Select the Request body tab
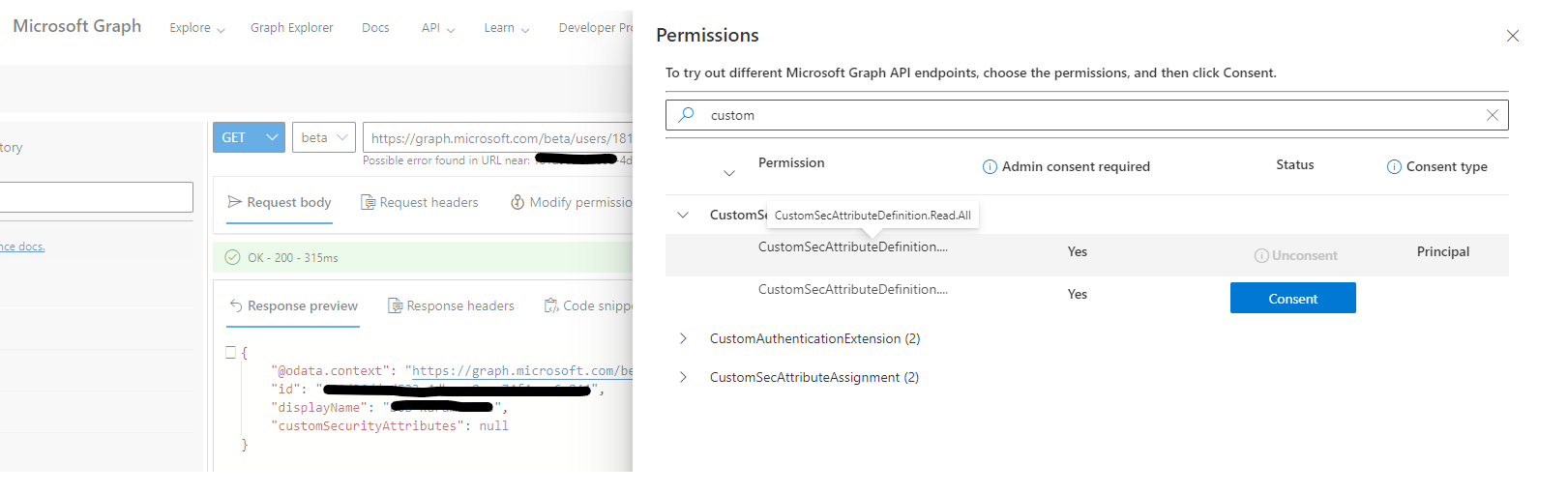1568x493 pixels. (x=280, y=202)
